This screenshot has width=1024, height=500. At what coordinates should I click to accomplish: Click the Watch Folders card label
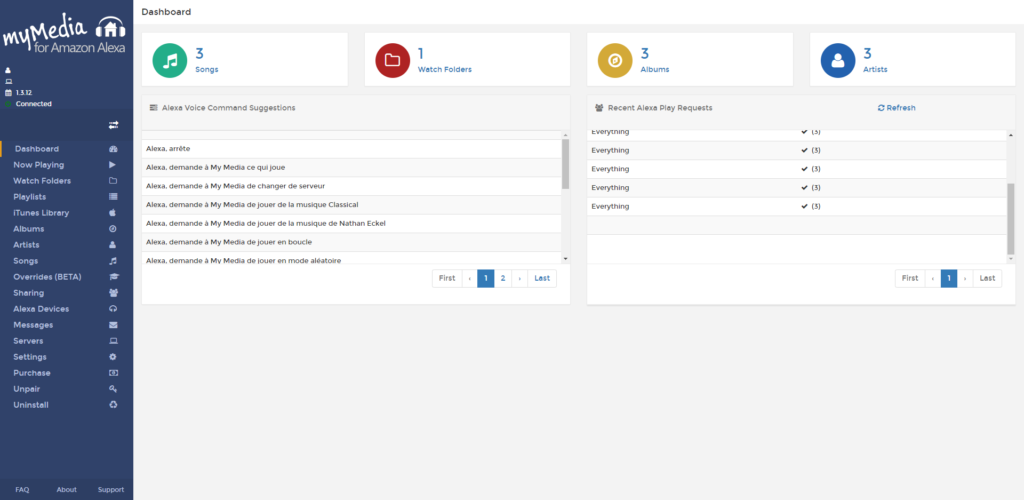pos(445,69)
